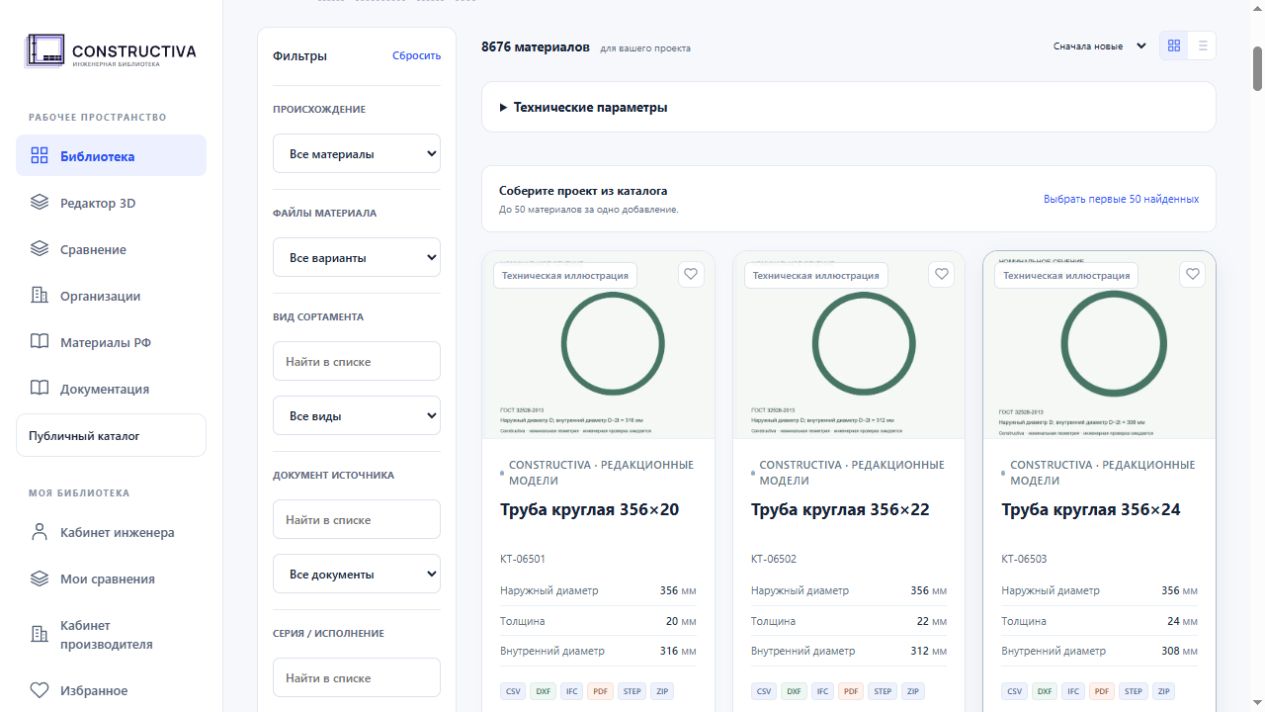
Task: Click Выбрать первые 50 найденных
Action: [1121, 199]
